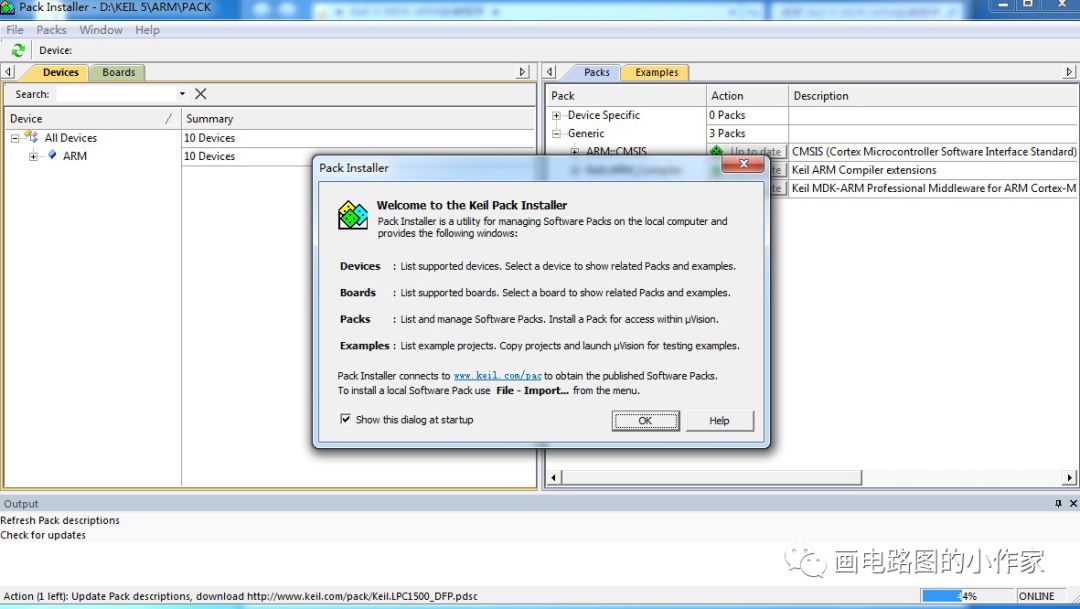Uncheck Show this dialog at startup

345,419
